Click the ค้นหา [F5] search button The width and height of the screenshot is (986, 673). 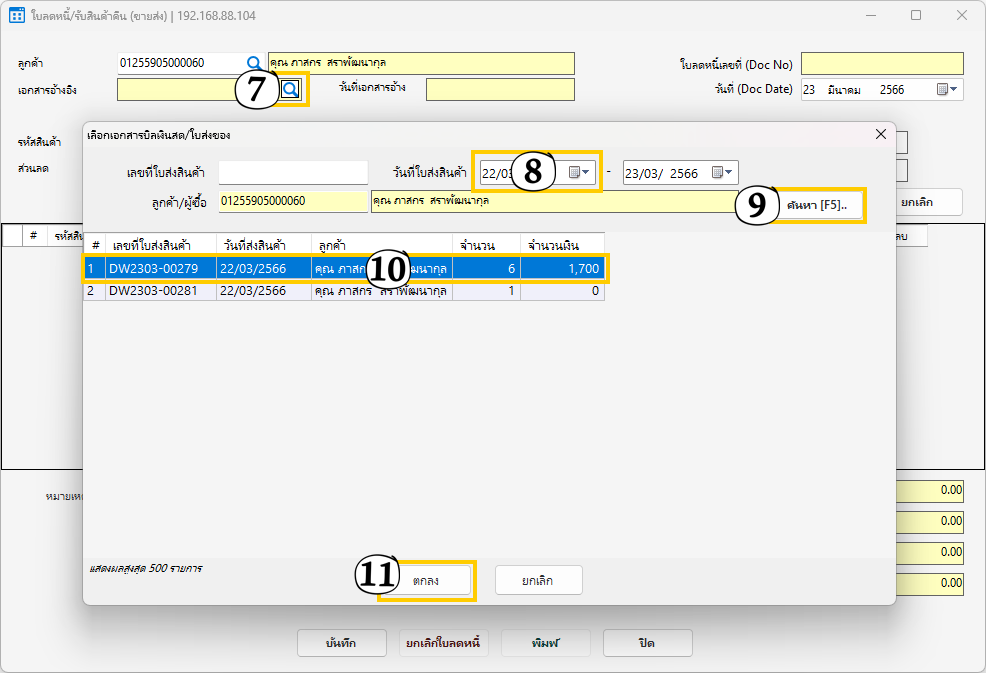pyautogui.click(x=817, y=205)
